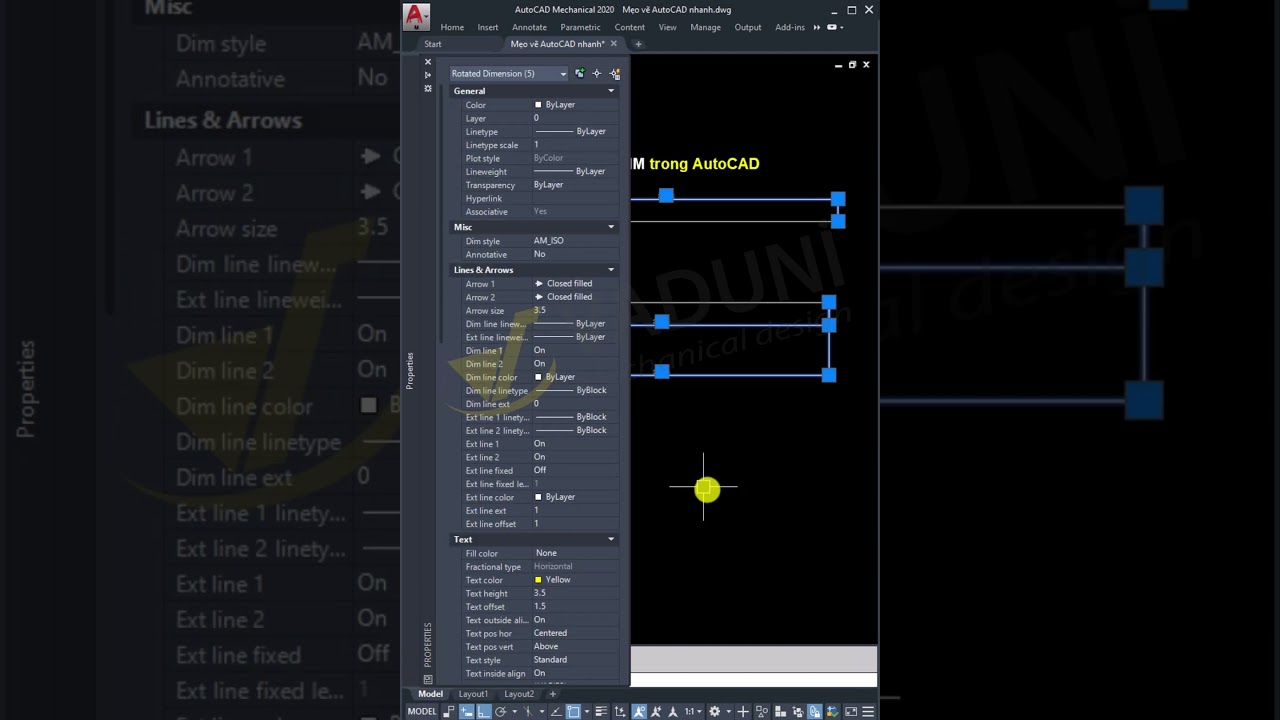The image size is (1280, 720).
Task: Collapse the General properties section
Action: 611,91
